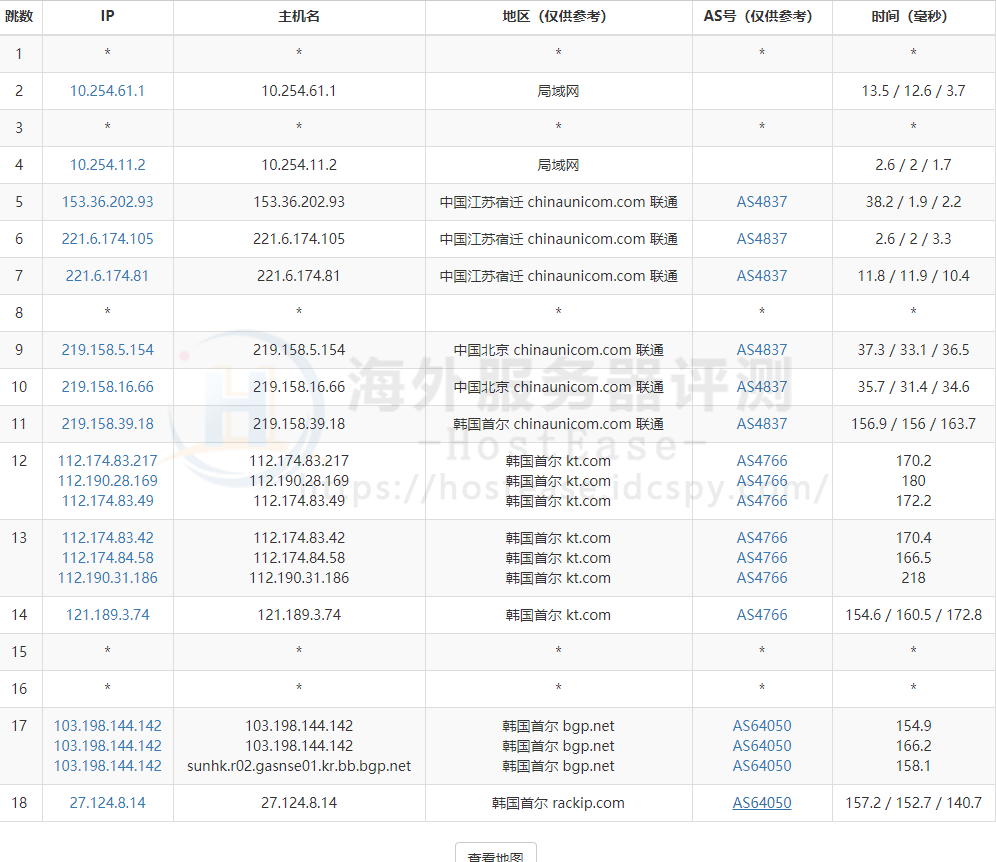Select the 221.6.174.105 IP link

pyautogui.click(x=107, y=239)
